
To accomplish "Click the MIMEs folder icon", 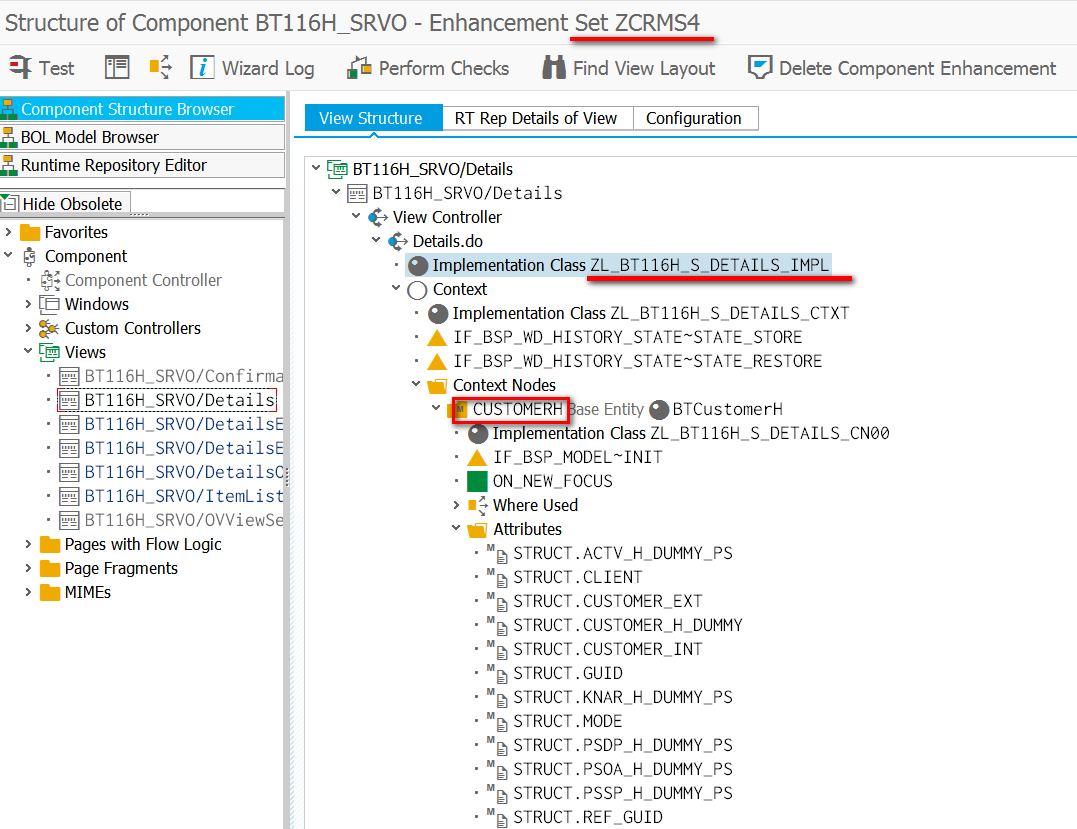I will 49,593.
